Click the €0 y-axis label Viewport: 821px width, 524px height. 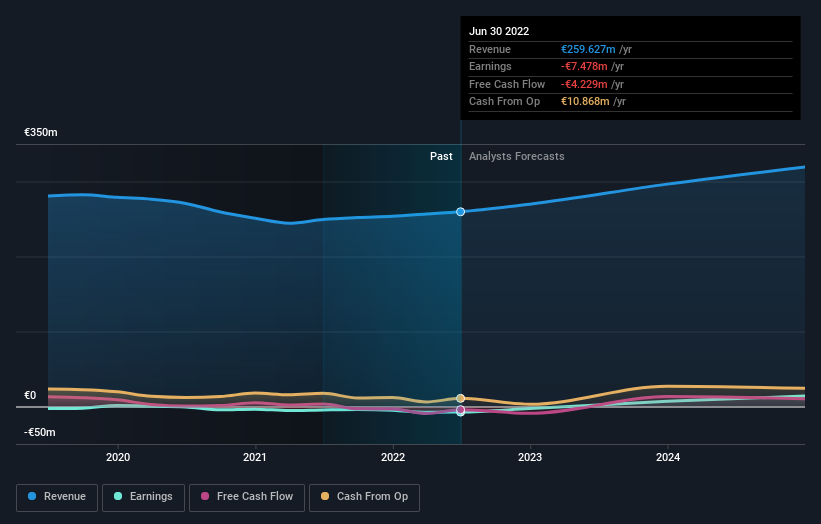pyautogui.click(x=30, y=395)
